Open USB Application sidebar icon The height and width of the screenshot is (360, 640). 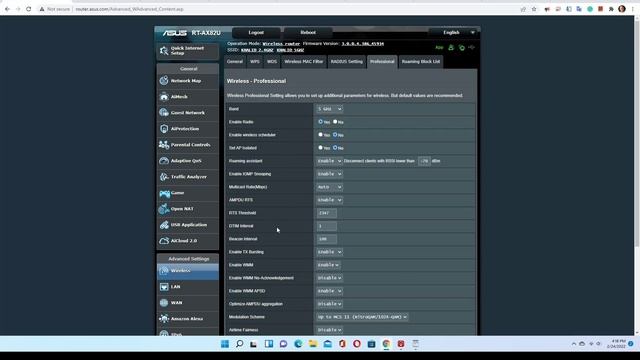(164, 225)
